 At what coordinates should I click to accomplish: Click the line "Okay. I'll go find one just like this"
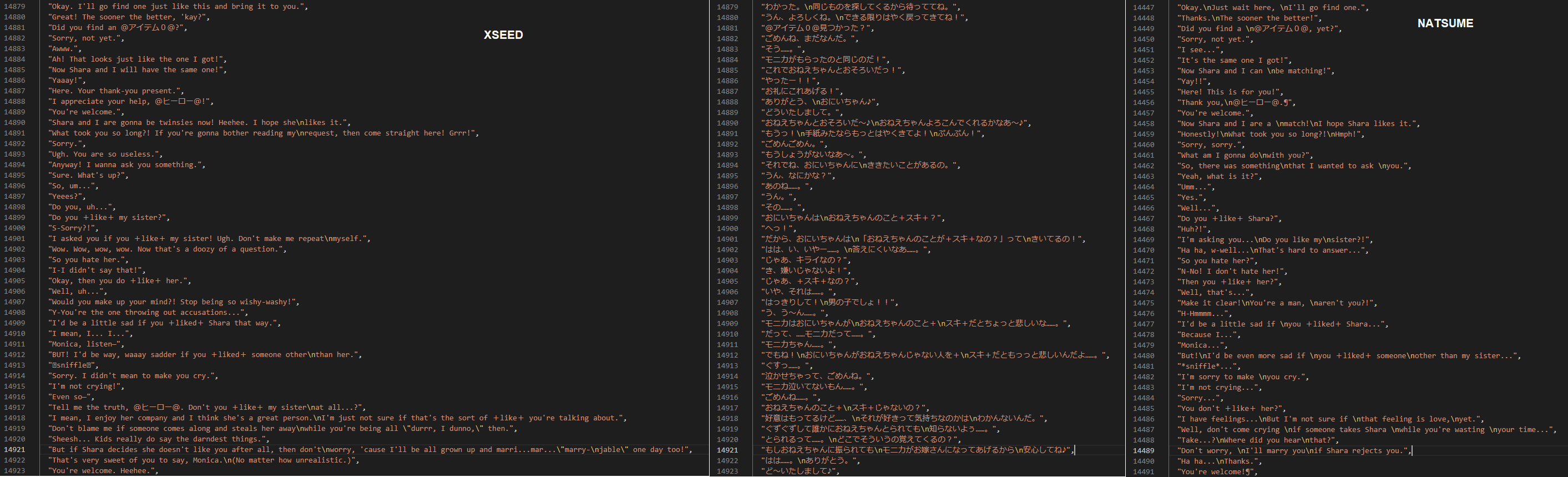click(x=178, y=7)
